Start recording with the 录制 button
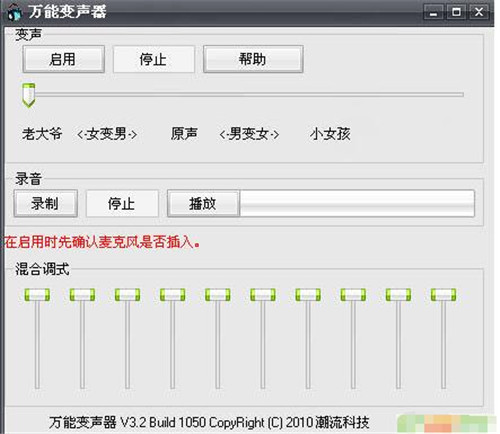 pyautogui.click(x=46, y=204)
